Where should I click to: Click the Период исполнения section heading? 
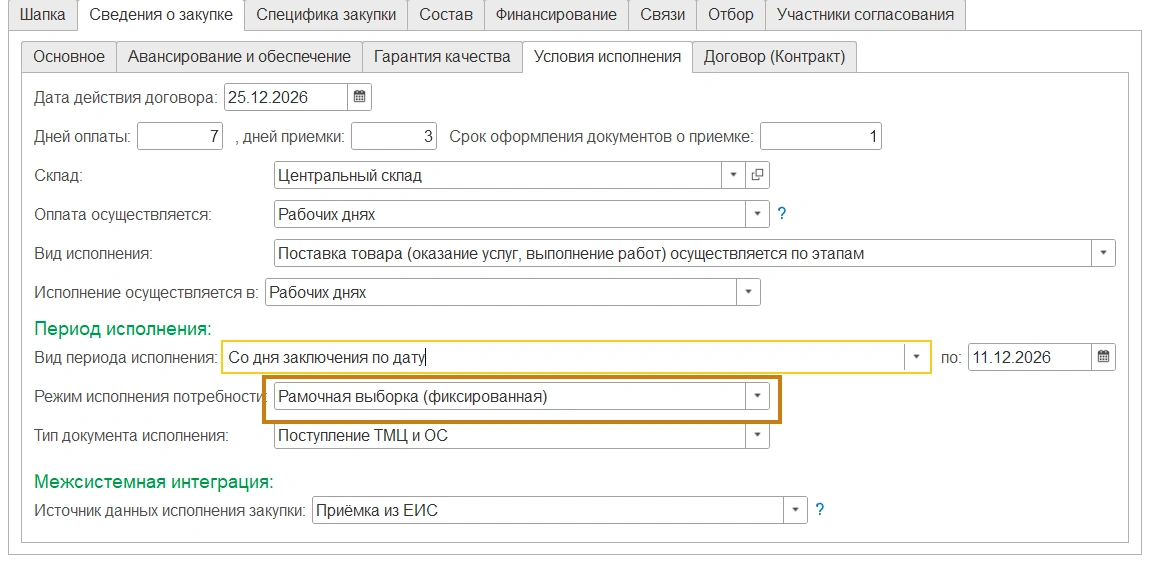coord(122,329)
